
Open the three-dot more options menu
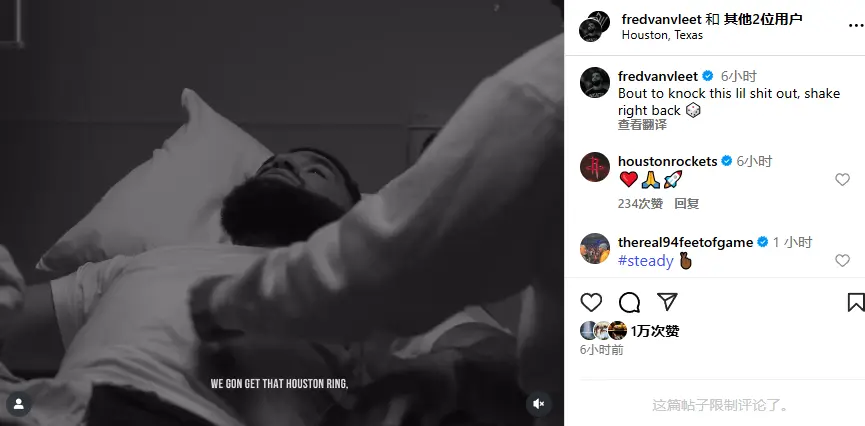tap(857, 26)
